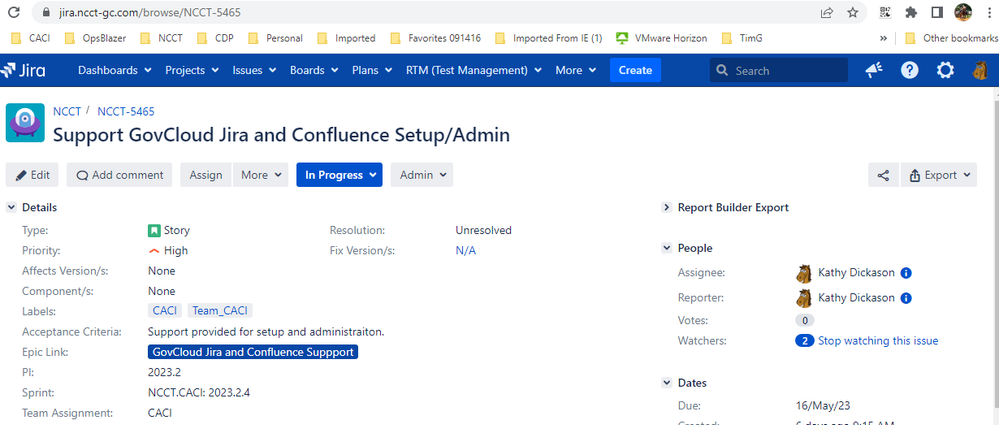The height and width of the screenshot is (425, 999).
Task: Open the Other bookmarks folder
Action: click(951, 38)
